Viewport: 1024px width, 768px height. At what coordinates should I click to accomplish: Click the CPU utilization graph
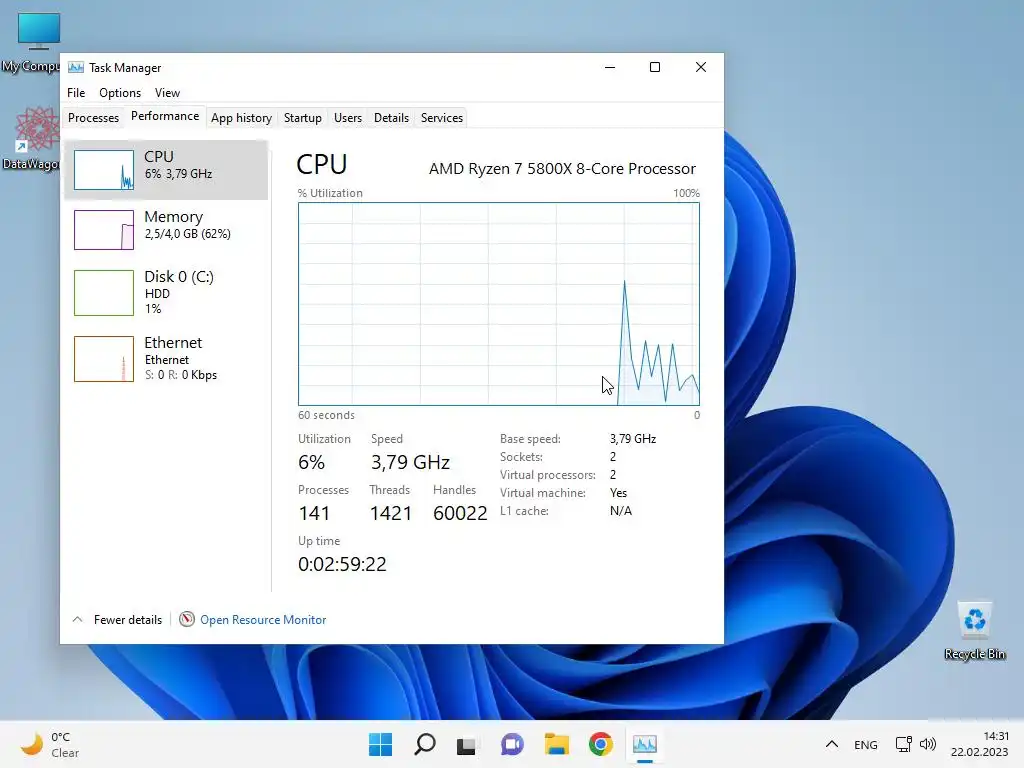tap(498, 304)
